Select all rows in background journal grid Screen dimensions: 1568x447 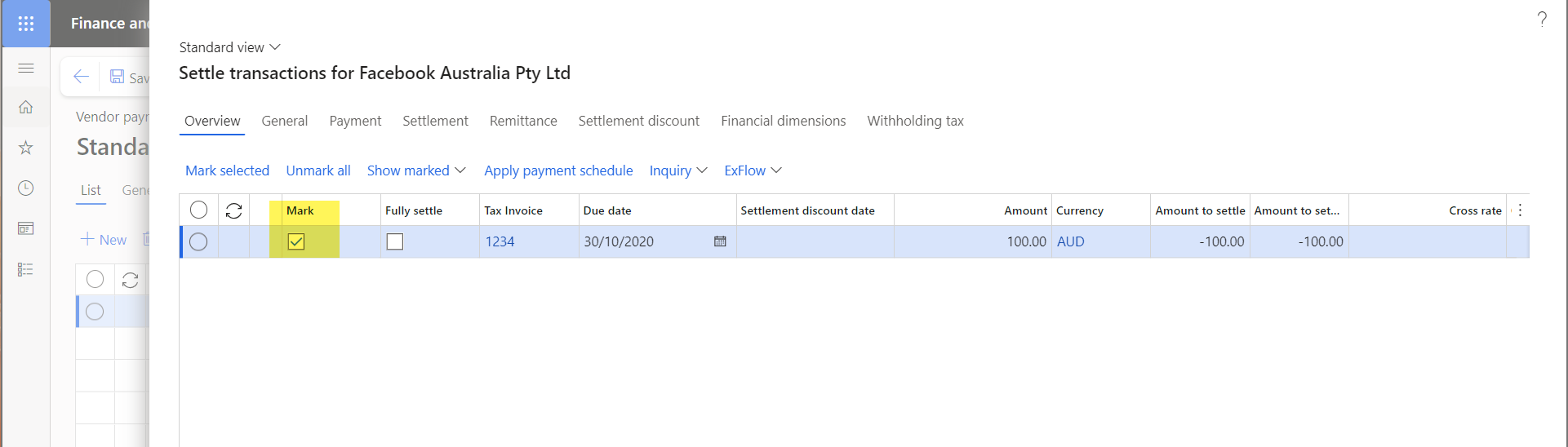(x=95, y=279)
